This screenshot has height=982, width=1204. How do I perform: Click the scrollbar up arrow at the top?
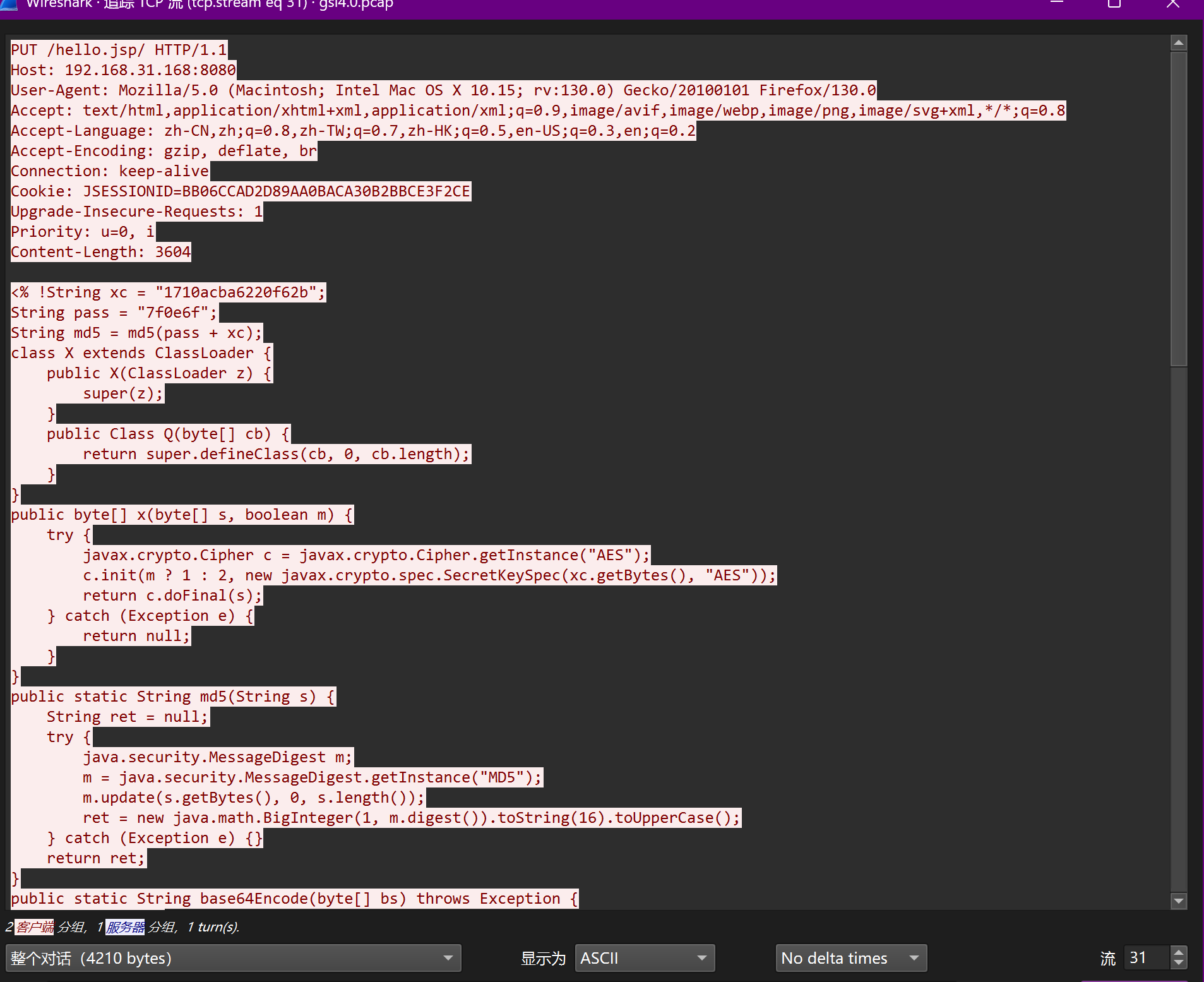coord(1178,43)
